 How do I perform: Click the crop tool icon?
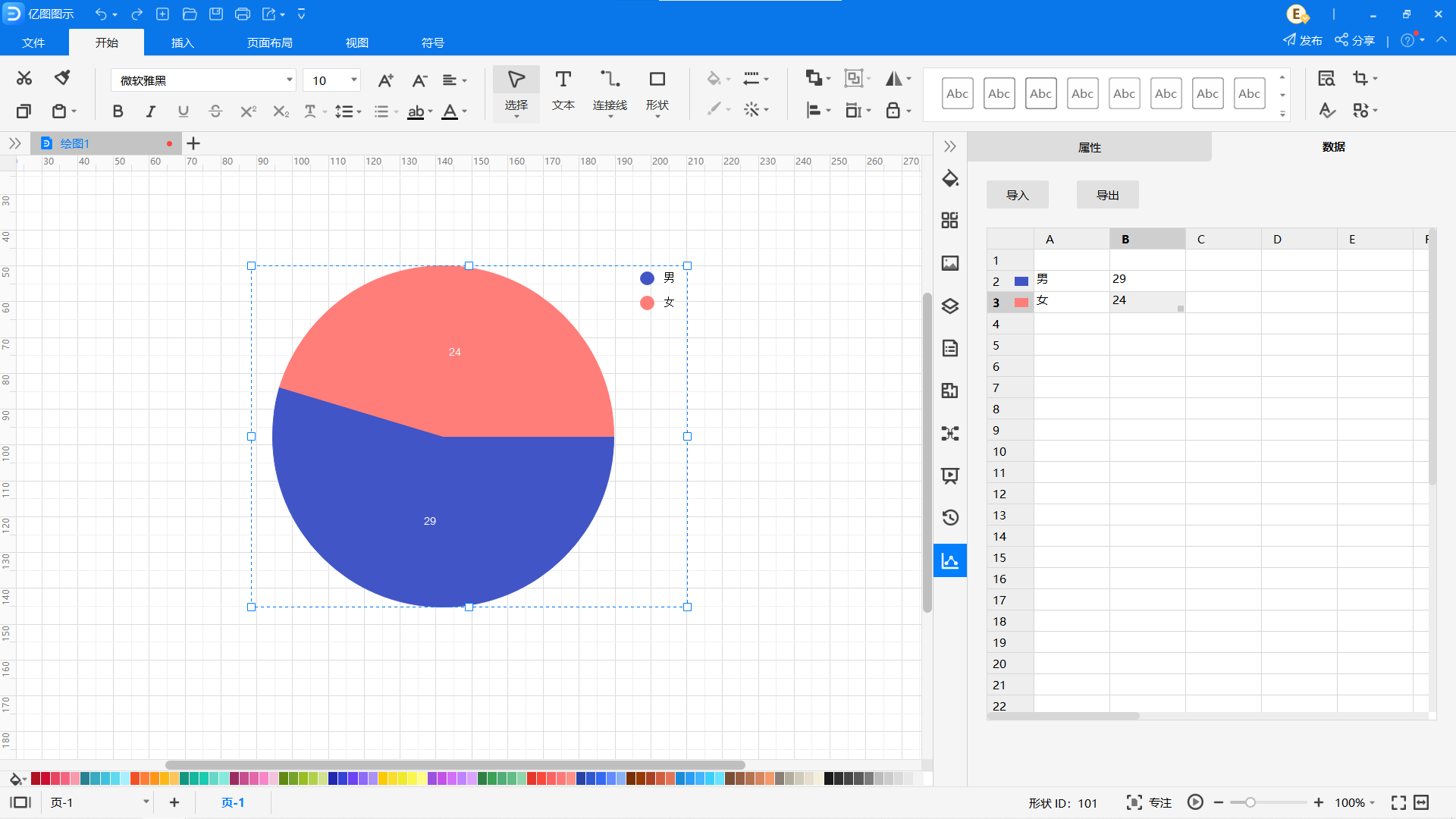point(1360,78)
